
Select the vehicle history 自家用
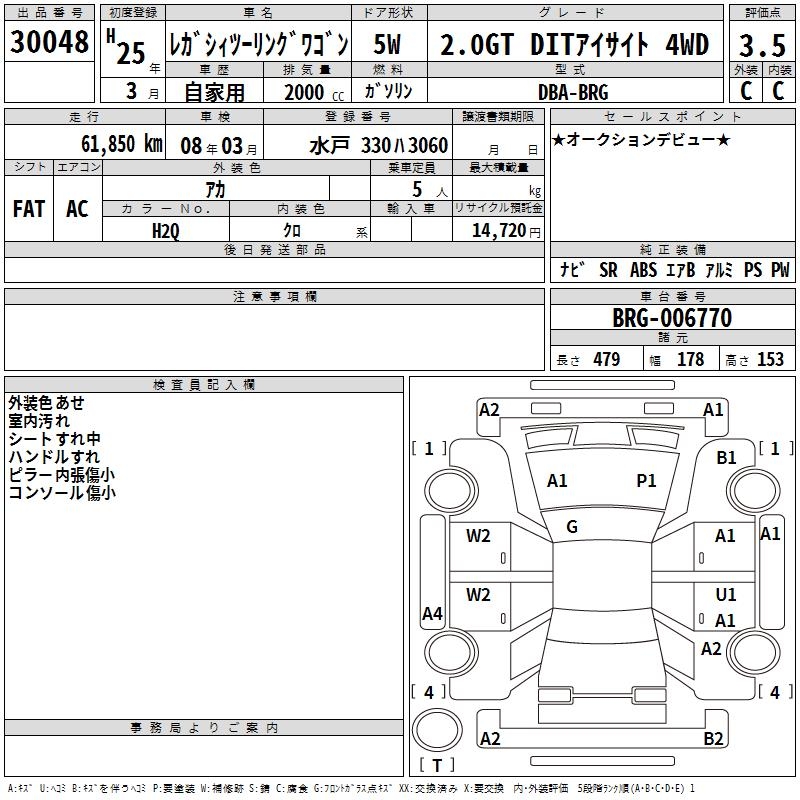(214, 92)
